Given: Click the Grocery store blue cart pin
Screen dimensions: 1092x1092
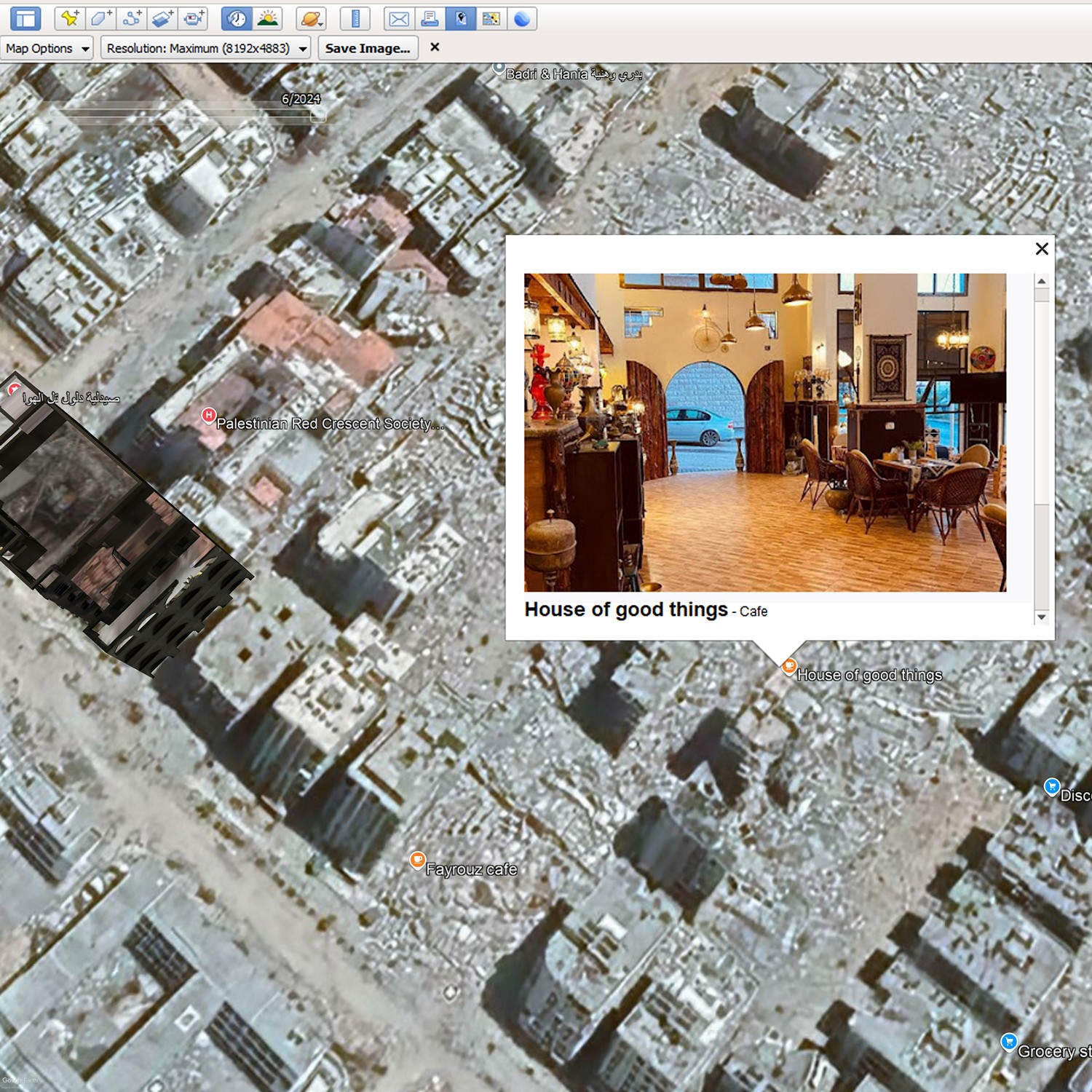Looking at the screenshot, I should [1009, 1042].
